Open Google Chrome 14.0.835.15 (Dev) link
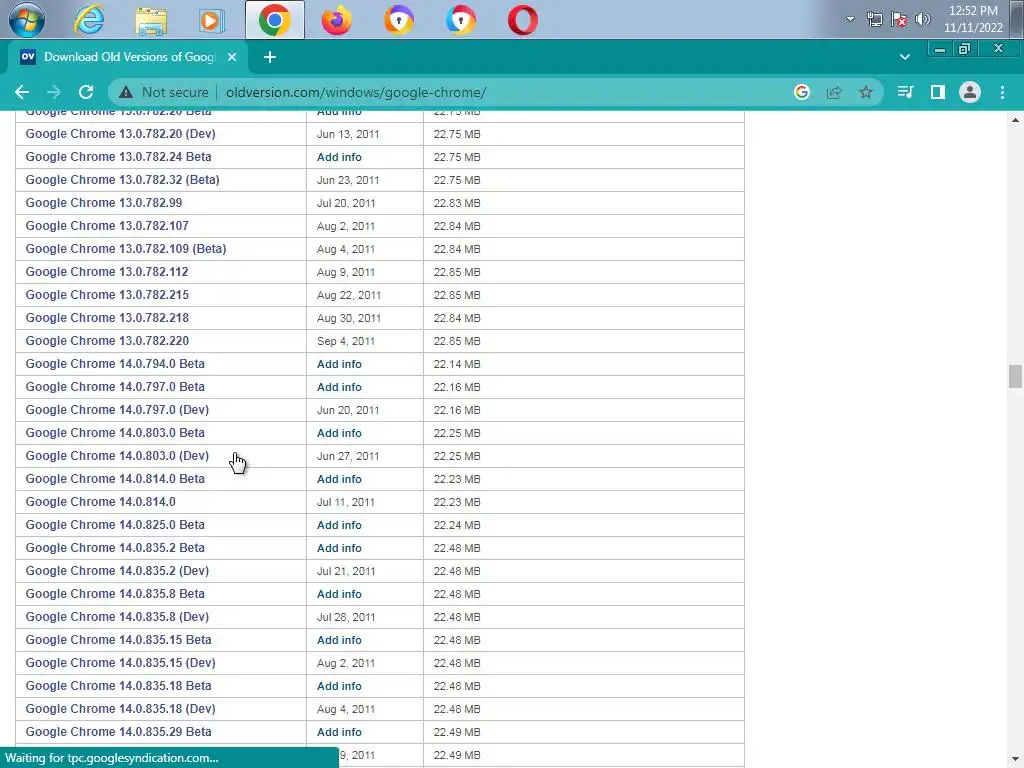Screen dimensions: 1024x768 (x=120, y=663)
